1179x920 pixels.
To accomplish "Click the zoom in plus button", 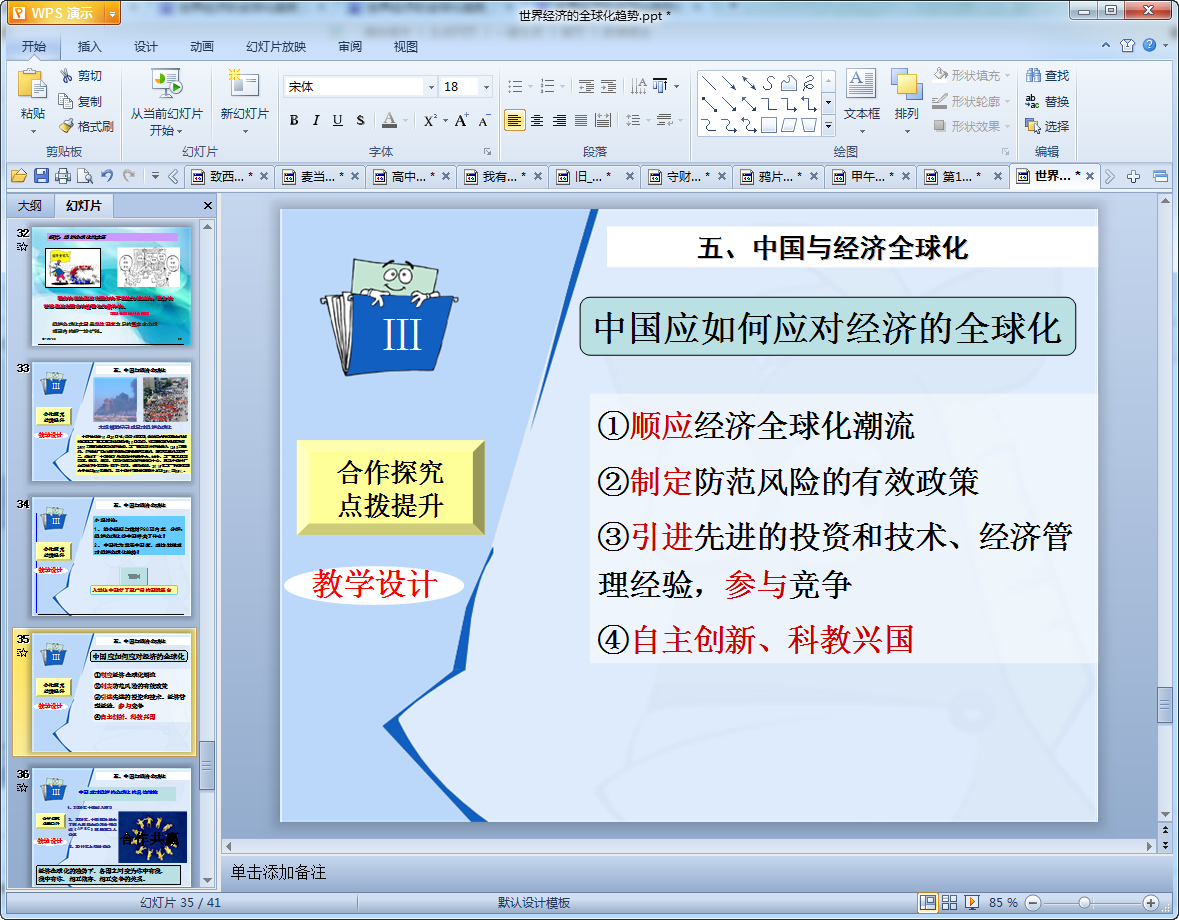I will click(1150, 903).
